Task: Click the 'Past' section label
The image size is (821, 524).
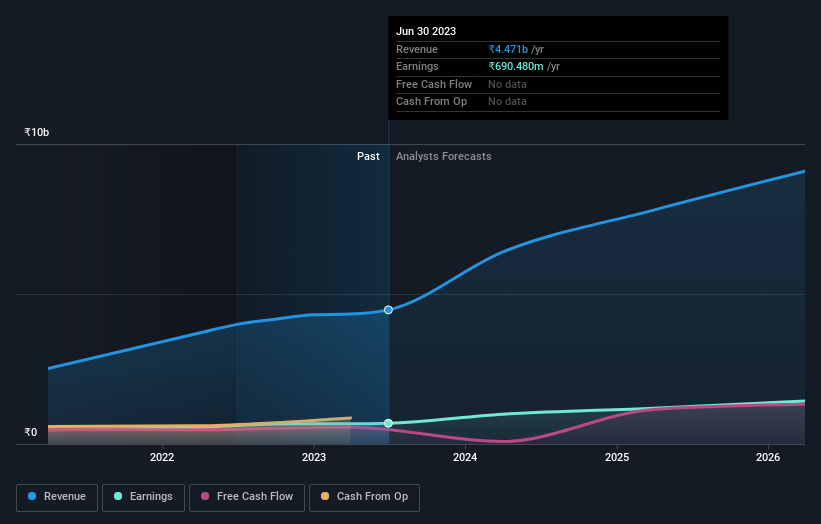Action: [x=368, y=156]
